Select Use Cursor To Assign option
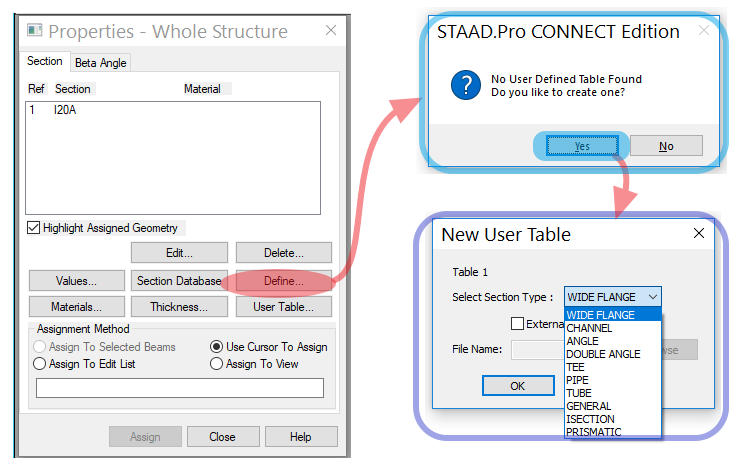 click(x=216, y=347)
